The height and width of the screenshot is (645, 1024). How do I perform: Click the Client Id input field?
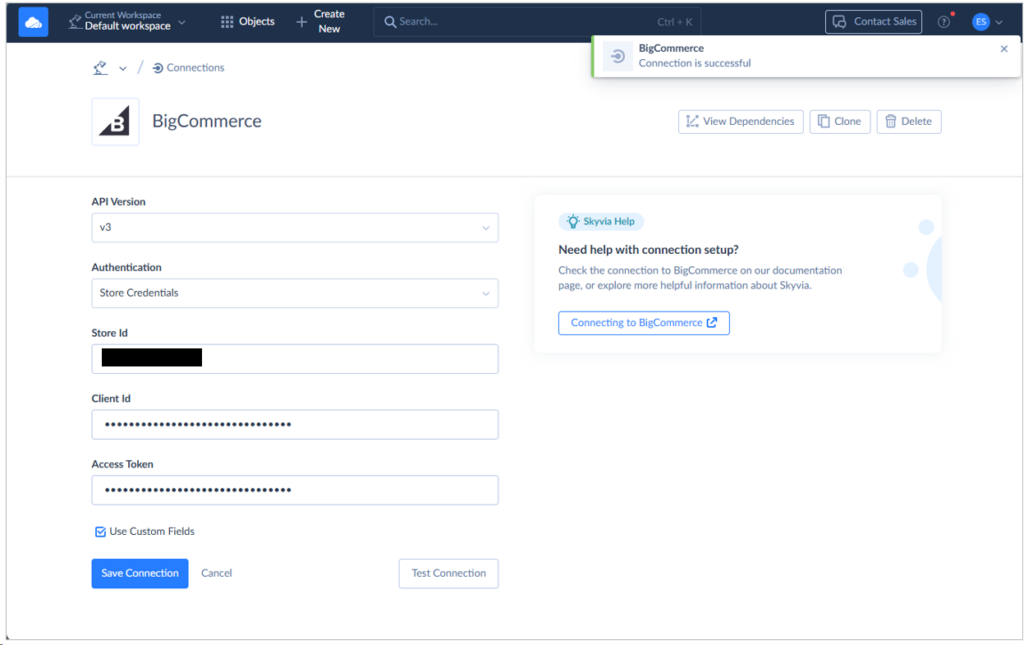pyautogui.click(x=295, y=424)
